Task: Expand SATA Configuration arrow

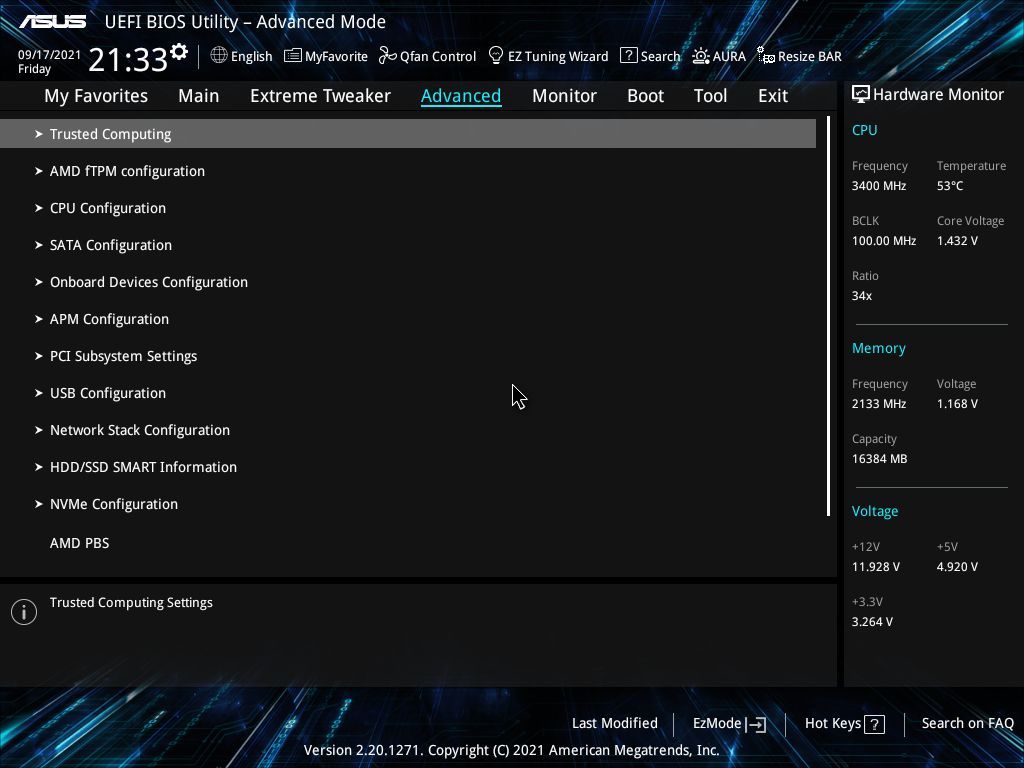Action: 39,245
